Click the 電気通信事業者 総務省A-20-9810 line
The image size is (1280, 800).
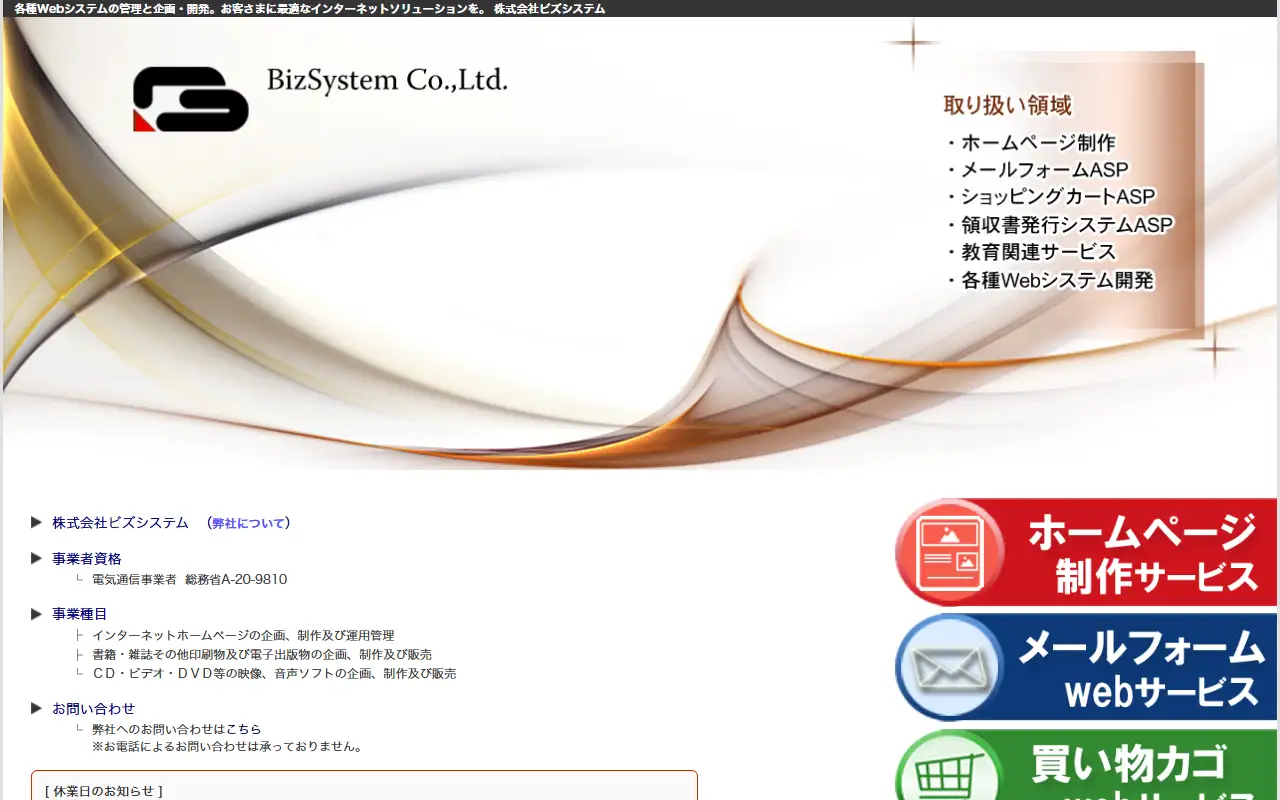[189, 579]
